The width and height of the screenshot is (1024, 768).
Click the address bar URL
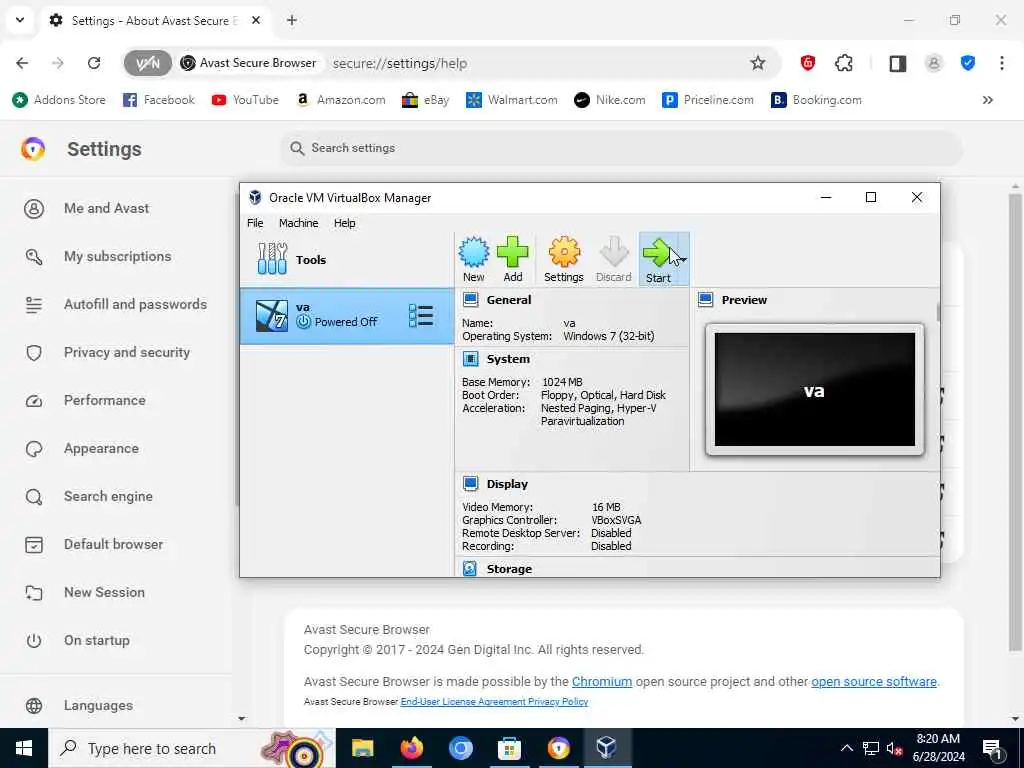[x=400, y=63]
